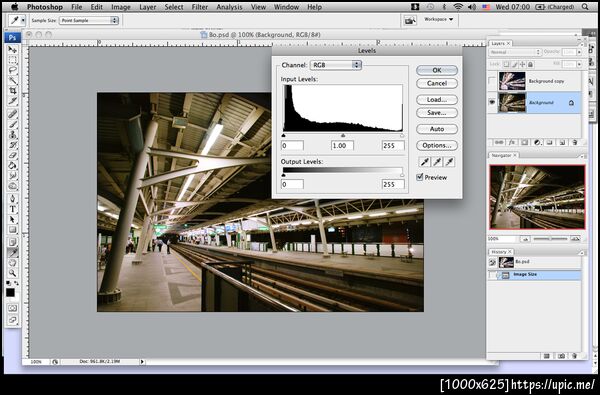This screenshot has height=395, width=600.
Task: Select the Hand tool
Action: coord(13,263)
